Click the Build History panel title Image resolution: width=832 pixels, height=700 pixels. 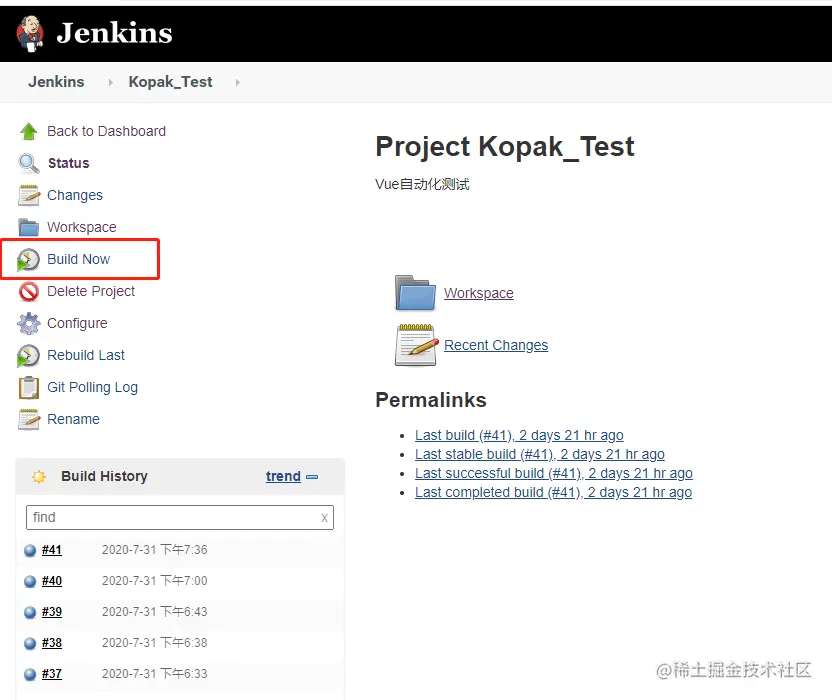coord(105,476)
